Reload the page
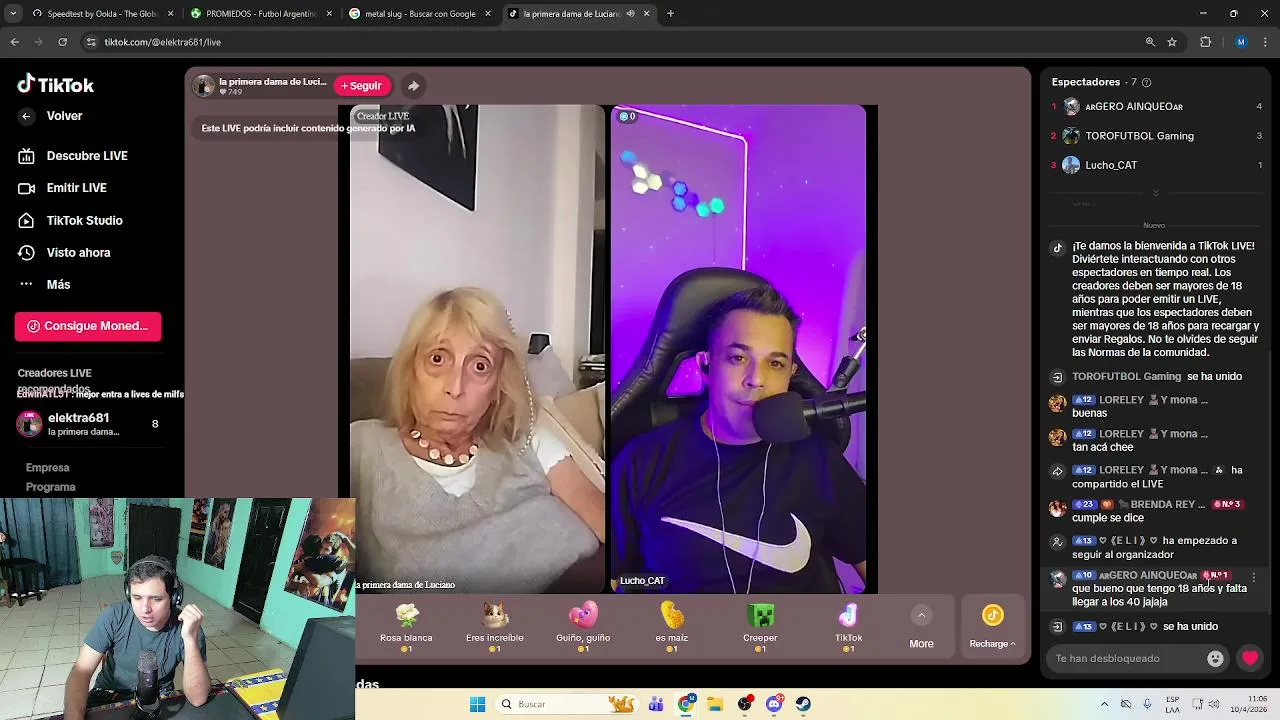This screenshot has width=1280, height=720. click(62, 42)
